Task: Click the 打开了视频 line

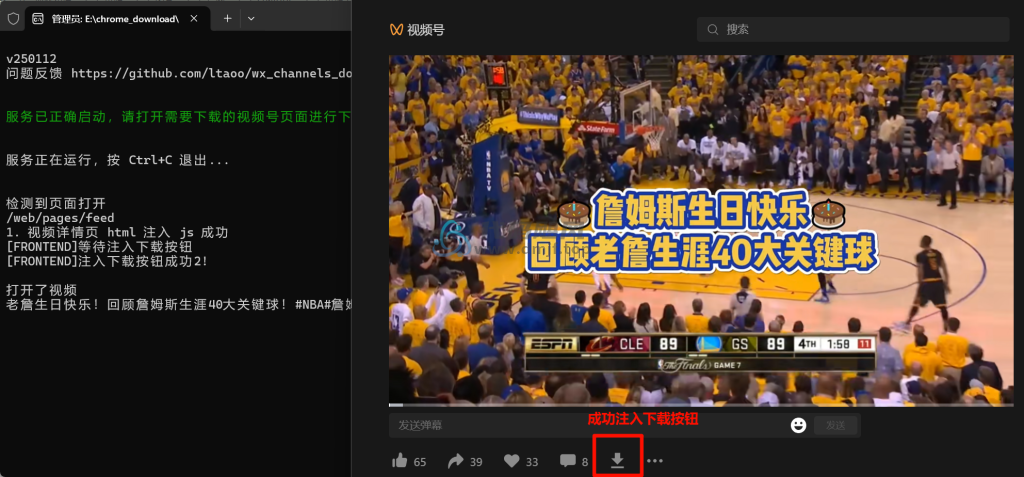Action: click(41, 290)
